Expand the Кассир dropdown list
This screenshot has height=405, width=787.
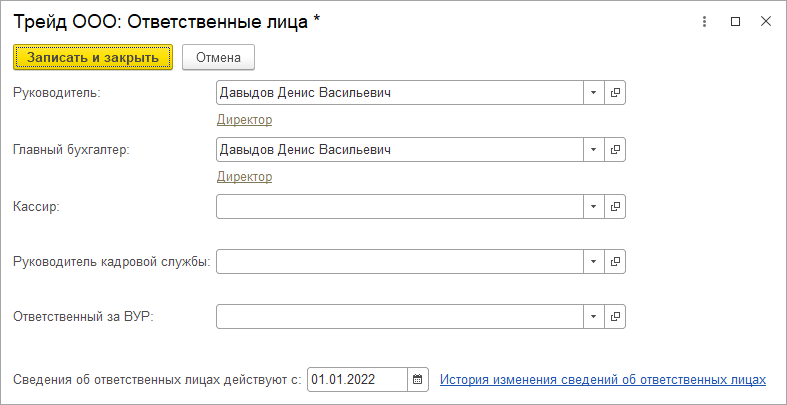[x=594, y=206]
